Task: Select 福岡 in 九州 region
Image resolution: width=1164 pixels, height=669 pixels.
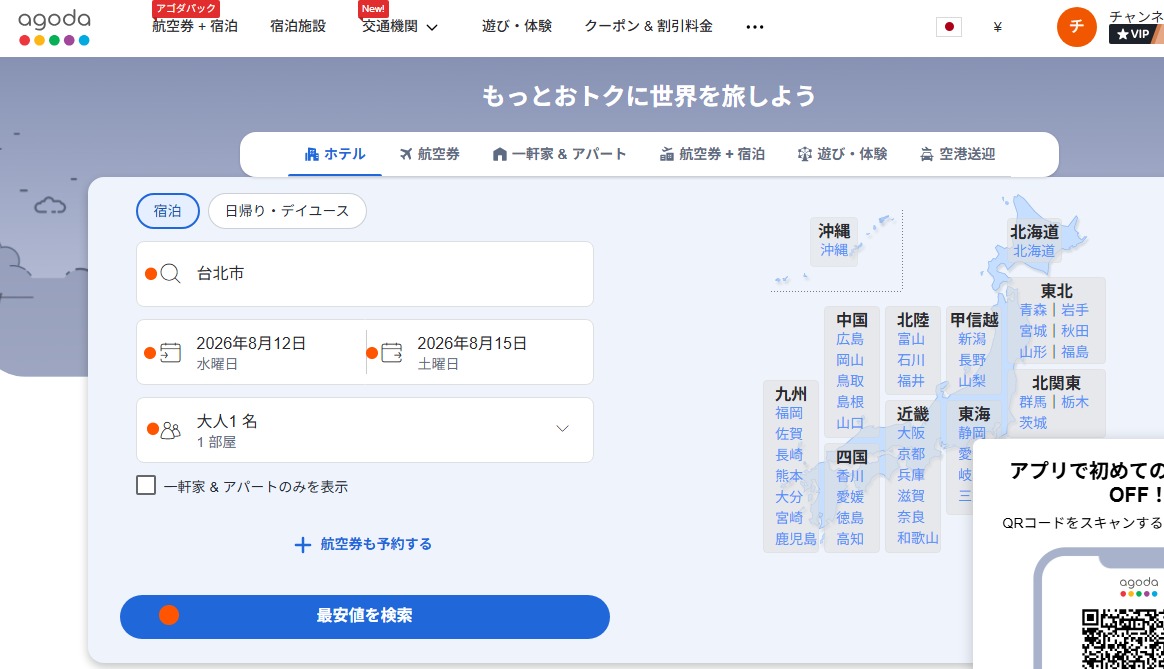Action: 789,413
